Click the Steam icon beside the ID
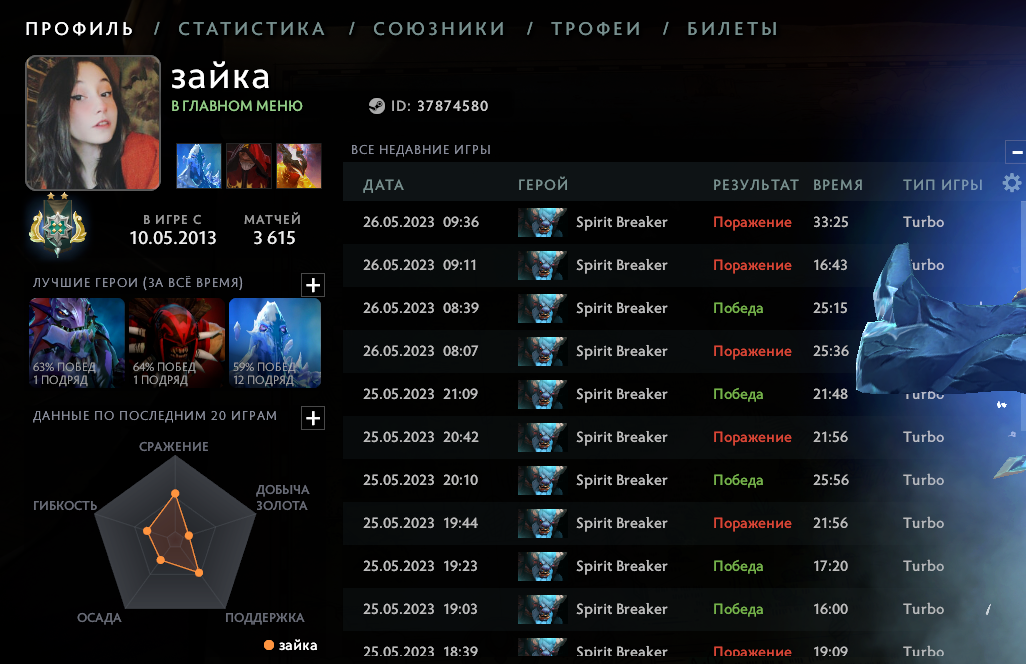This screenshot has height=664, width=1026. point(377,106)
